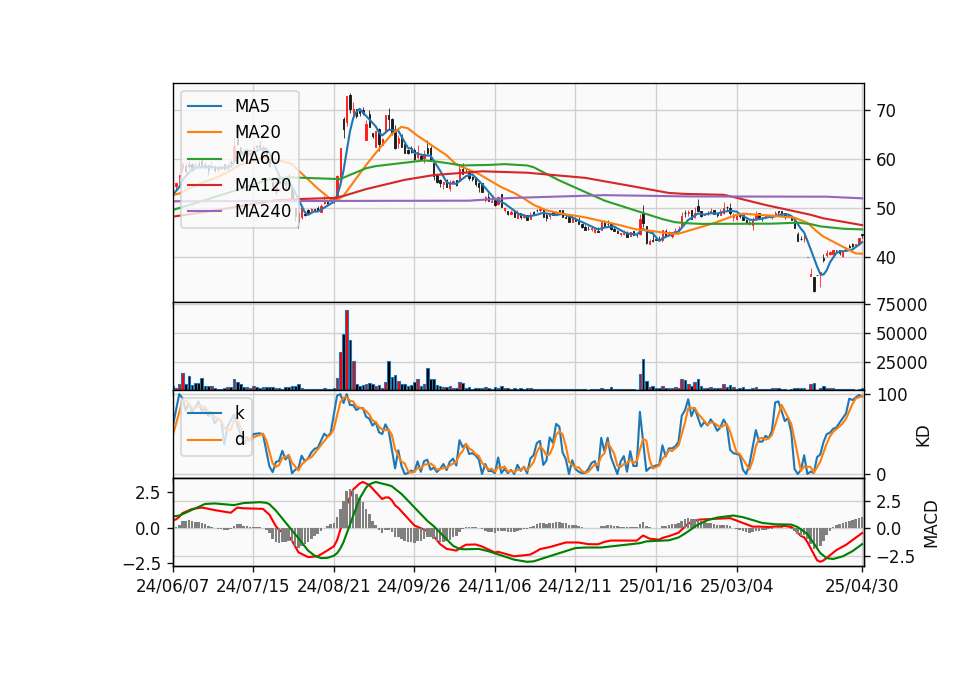Click the volume axis value 50000
The height and width of the screenshot is (690, 960).
(x=901, y=334)
